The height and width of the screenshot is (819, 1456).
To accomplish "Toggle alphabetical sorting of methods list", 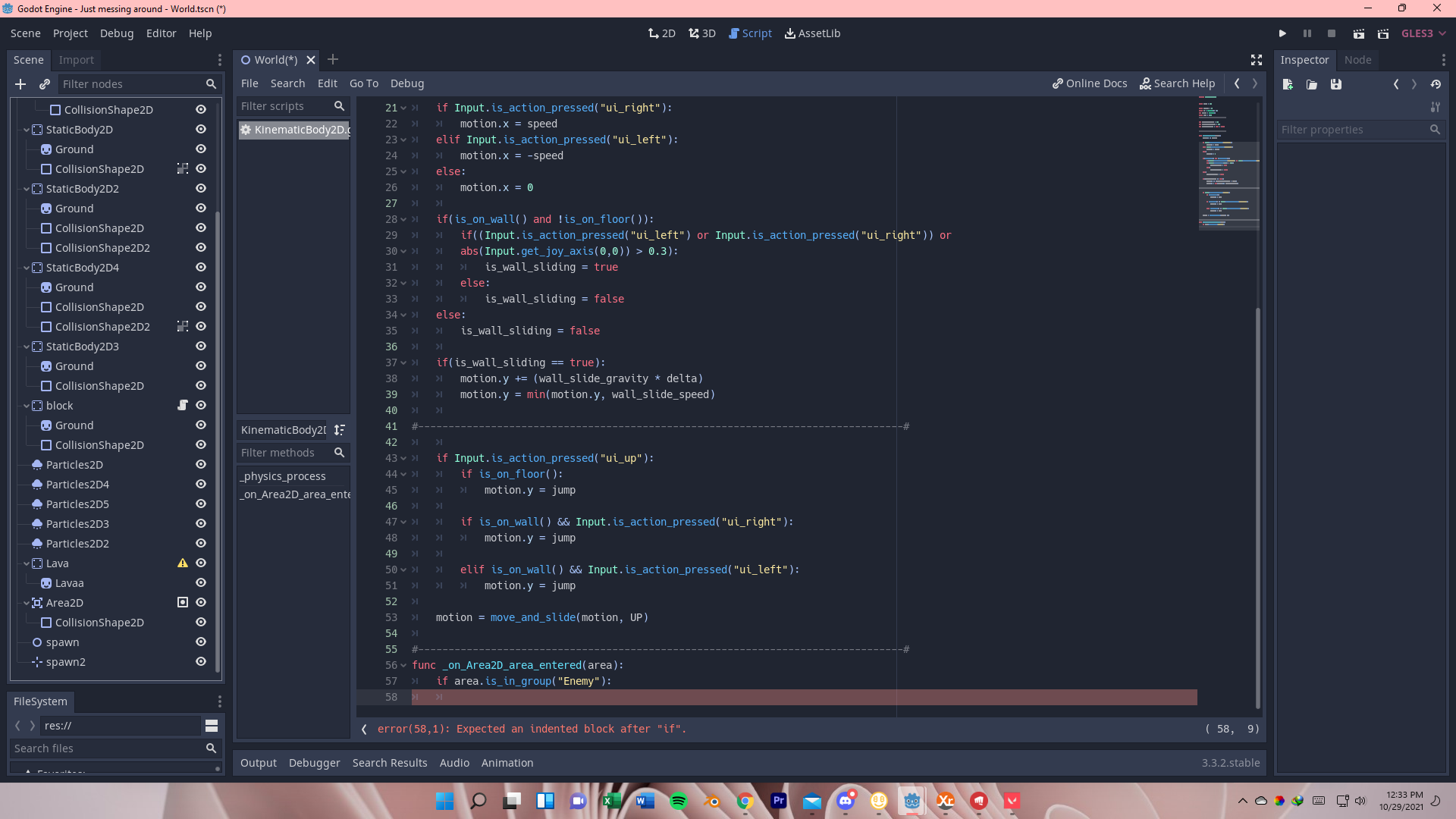I will pyautogui.click(x=340, y=430).
